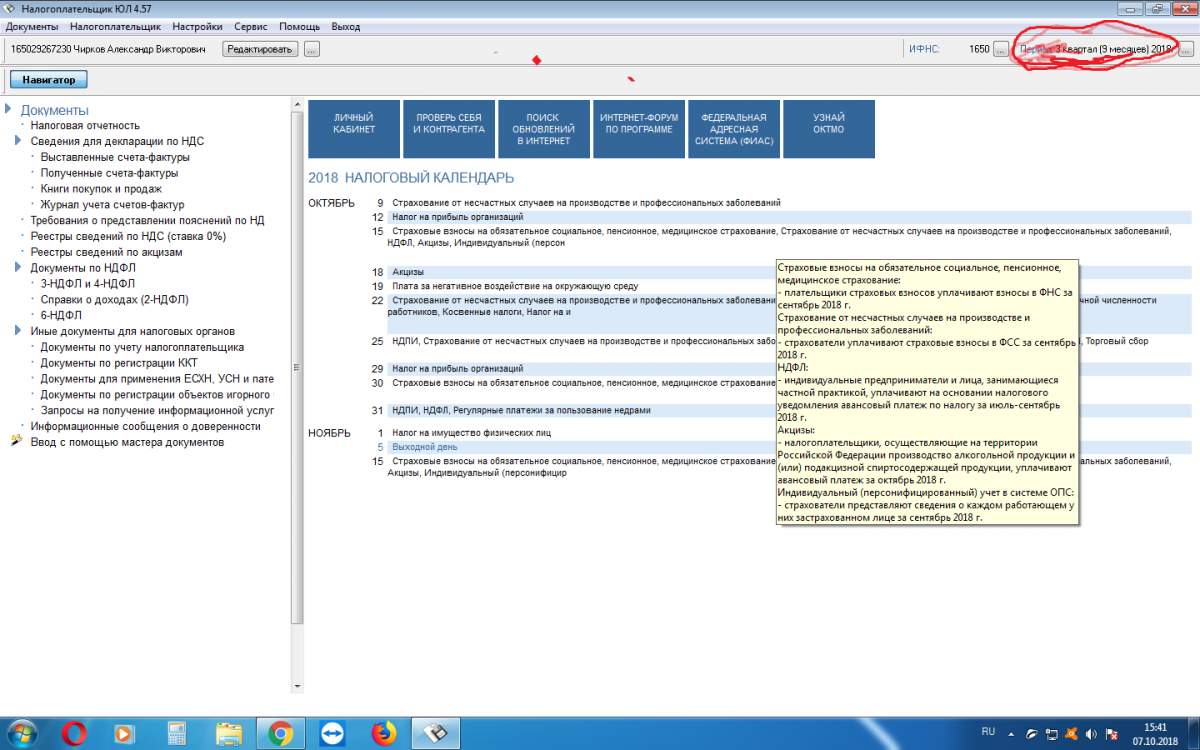The image size is (1200, 750).
Task: Open the file explorer taskbar icon
Action: click(x=229, y=734)
